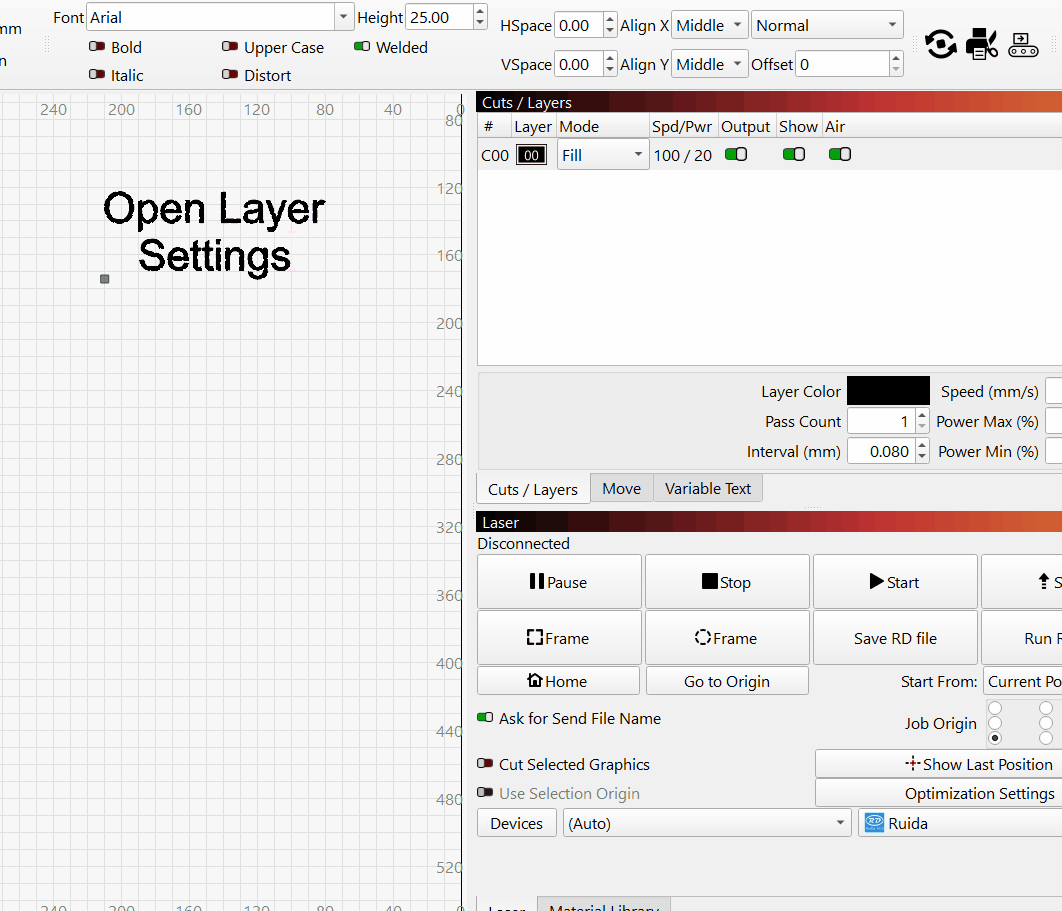Increase Pass Count with up arrow

[x=922, y=415]
